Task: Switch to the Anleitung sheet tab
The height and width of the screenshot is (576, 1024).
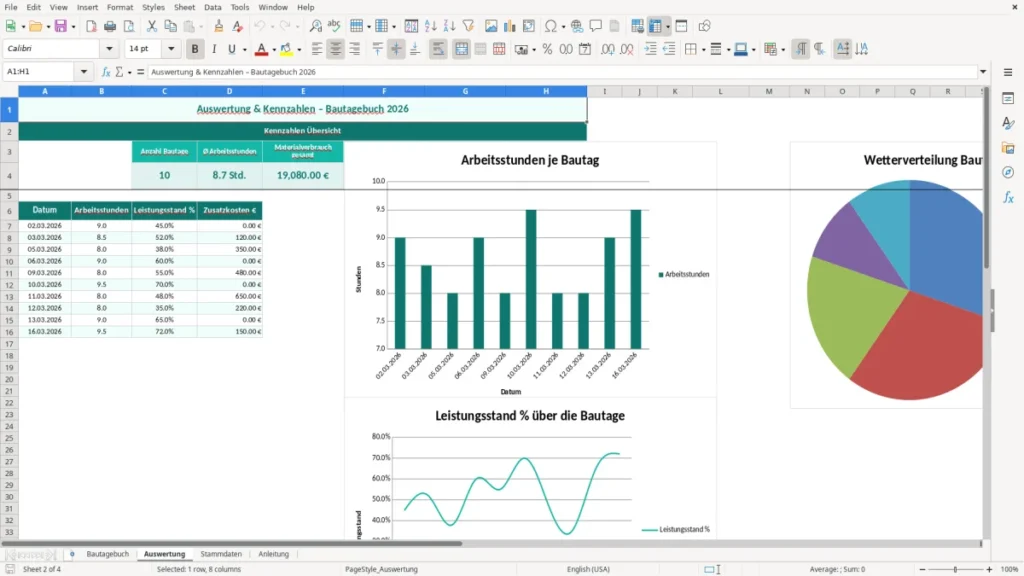Action: point(273,554)
